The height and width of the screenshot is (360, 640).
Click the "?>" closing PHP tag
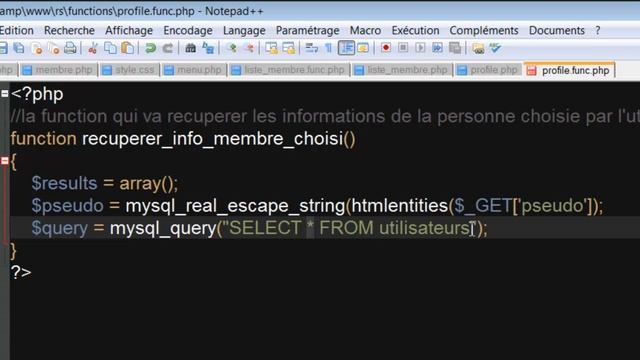coord(21,272)
